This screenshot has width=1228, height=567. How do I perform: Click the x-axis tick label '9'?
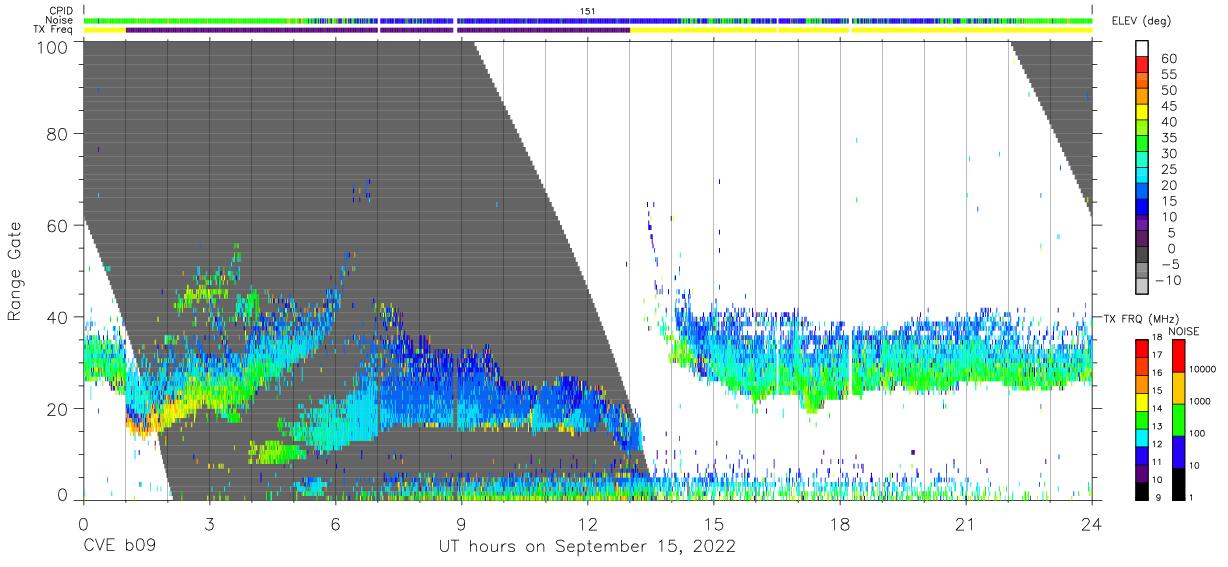pyautogui.click(x=461, y=525)
